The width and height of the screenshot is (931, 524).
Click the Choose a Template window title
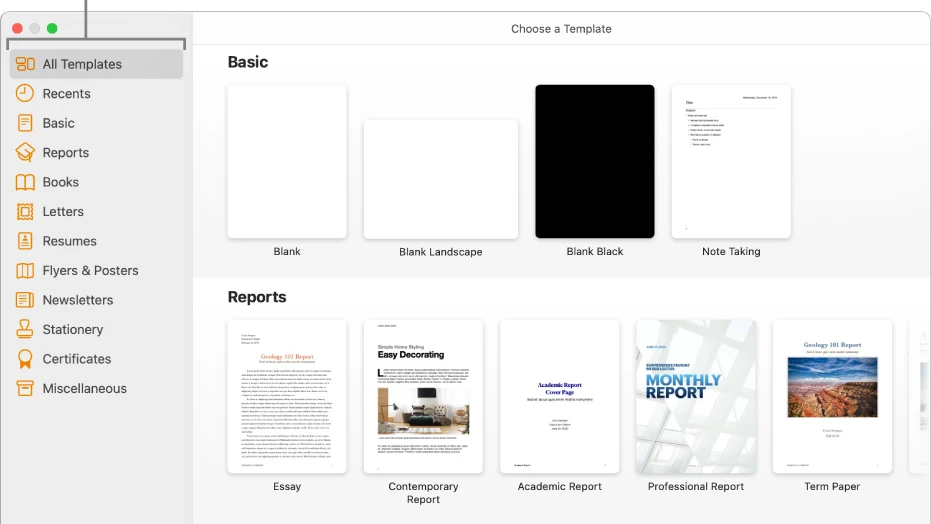point(561,28)
